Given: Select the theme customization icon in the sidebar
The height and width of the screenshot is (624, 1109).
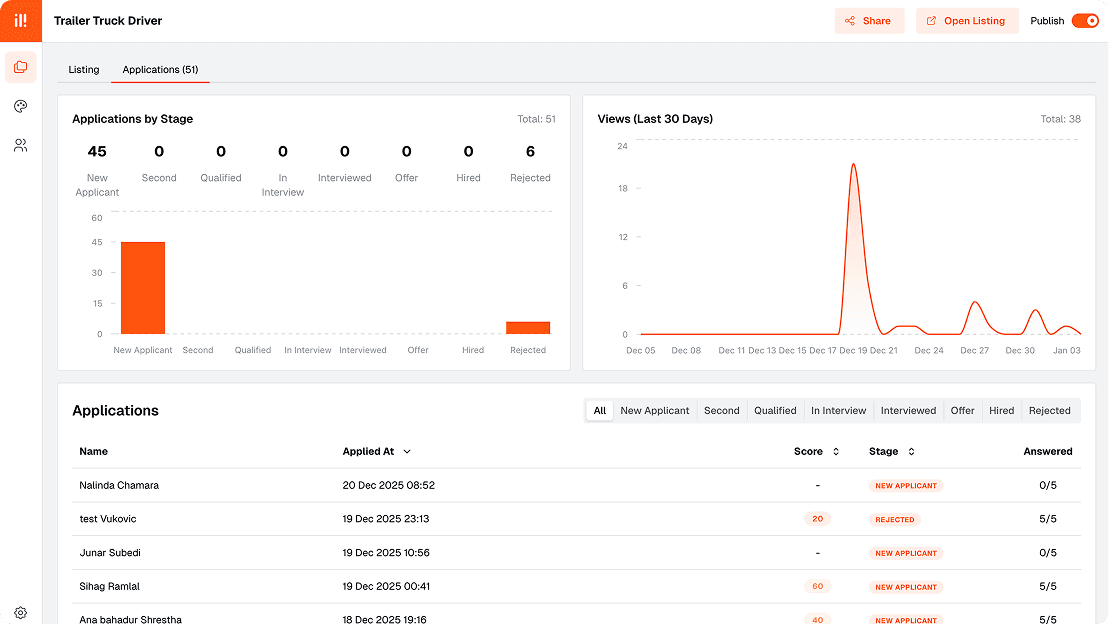Looking at the screenshot, I should coord(20,106).
